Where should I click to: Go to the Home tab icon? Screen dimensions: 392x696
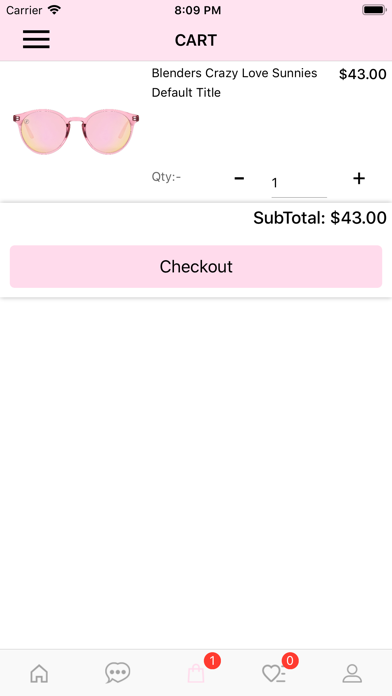coord(39,673)
